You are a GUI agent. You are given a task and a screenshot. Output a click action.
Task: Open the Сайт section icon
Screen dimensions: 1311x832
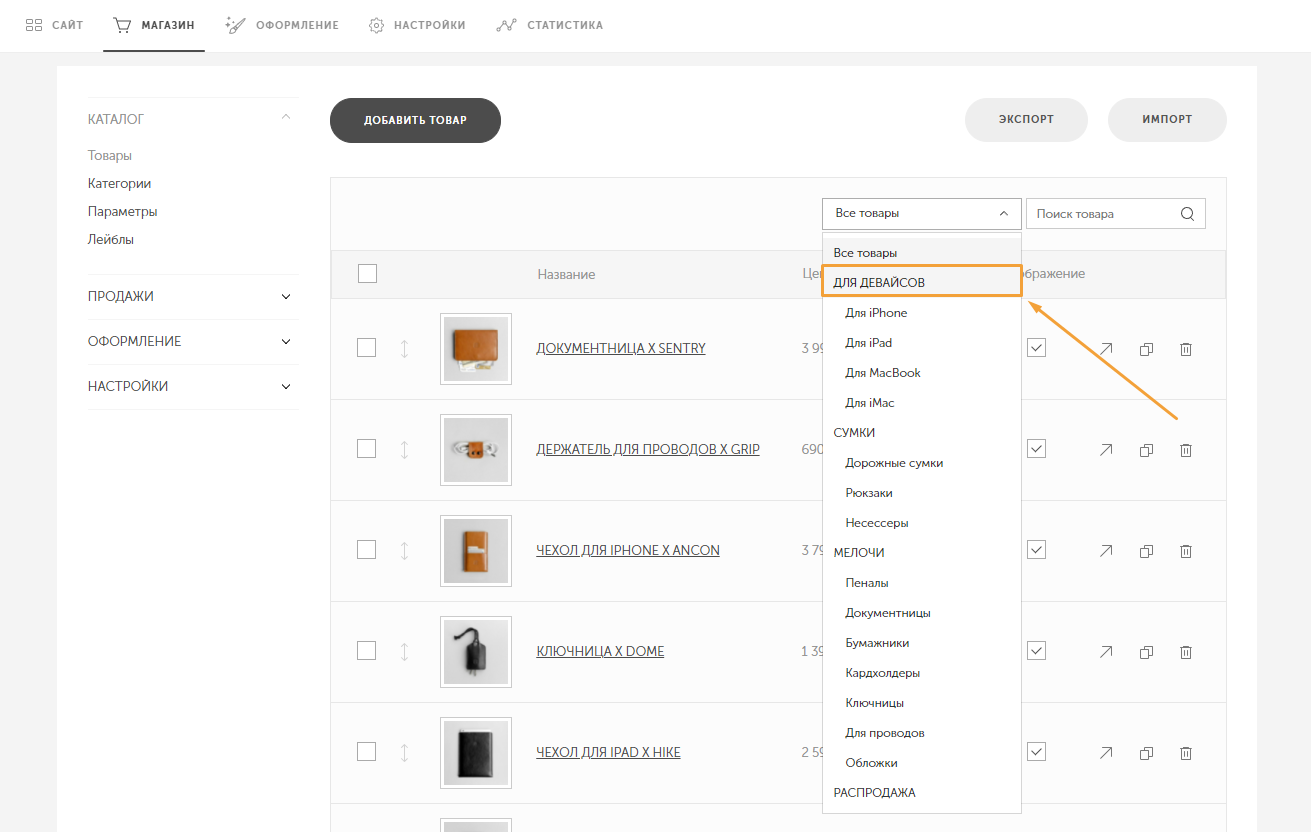[34, 25]
